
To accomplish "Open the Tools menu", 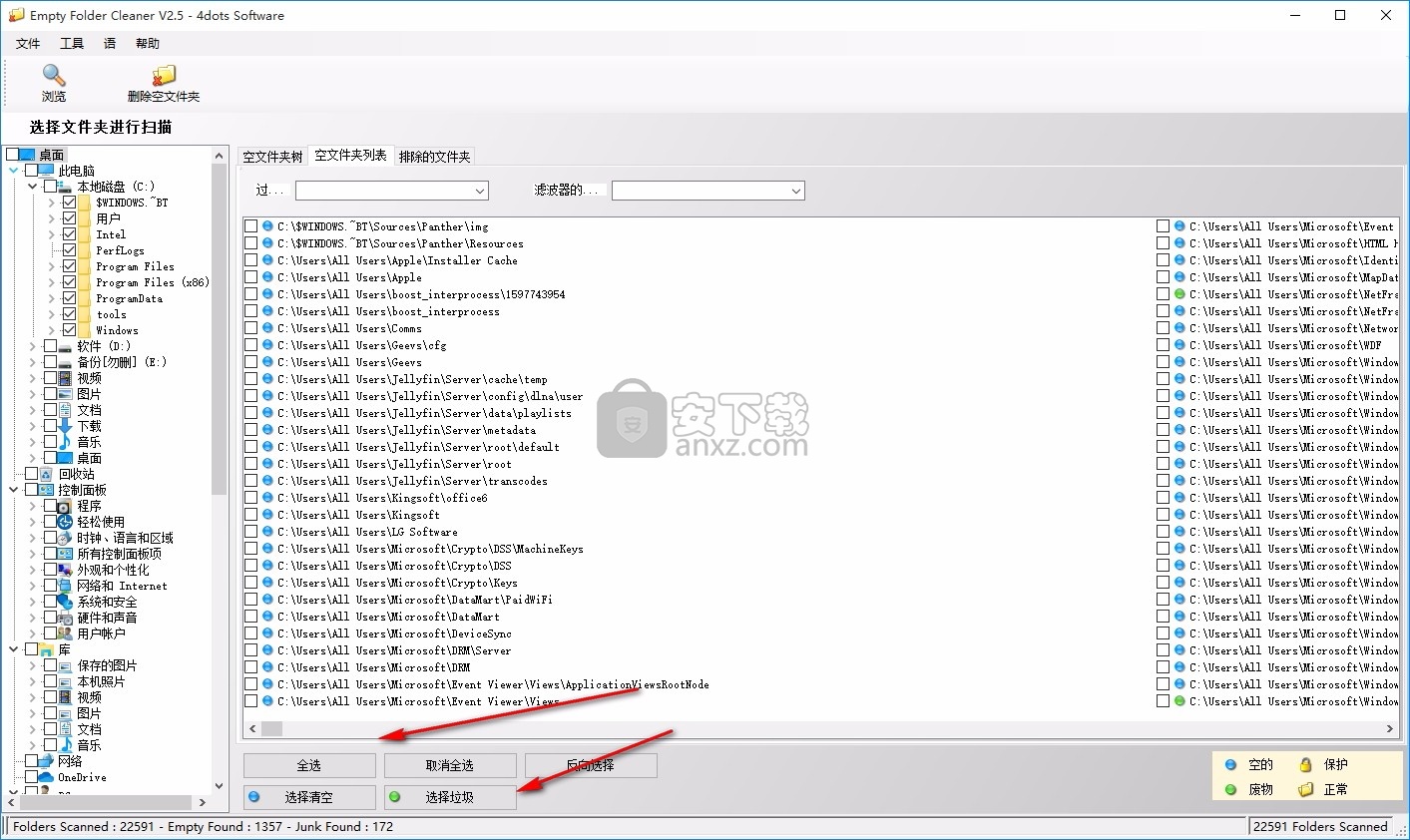I will [72, 43].
